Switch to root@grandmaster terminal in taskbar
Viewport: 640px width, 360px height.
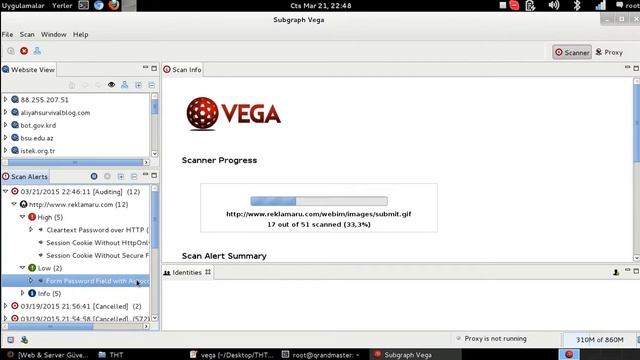click(x=321, y=355)
